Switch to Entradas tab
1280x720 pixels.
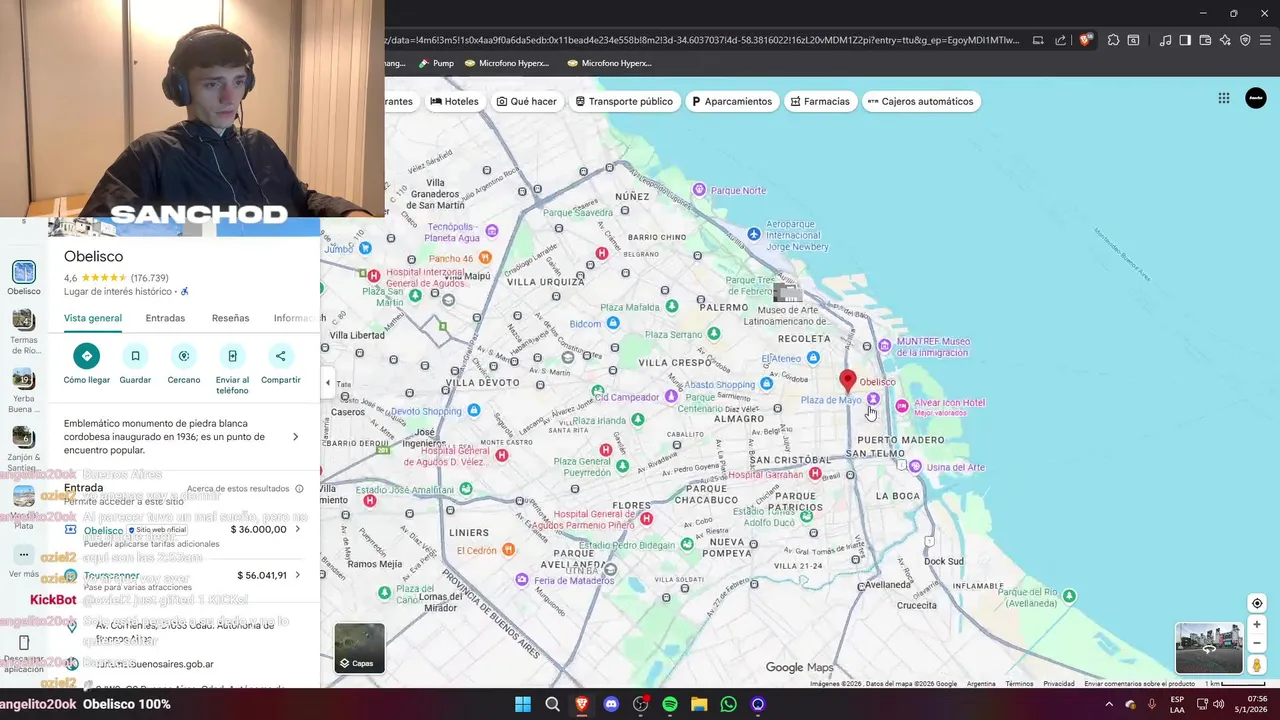[x=165, y=318]
